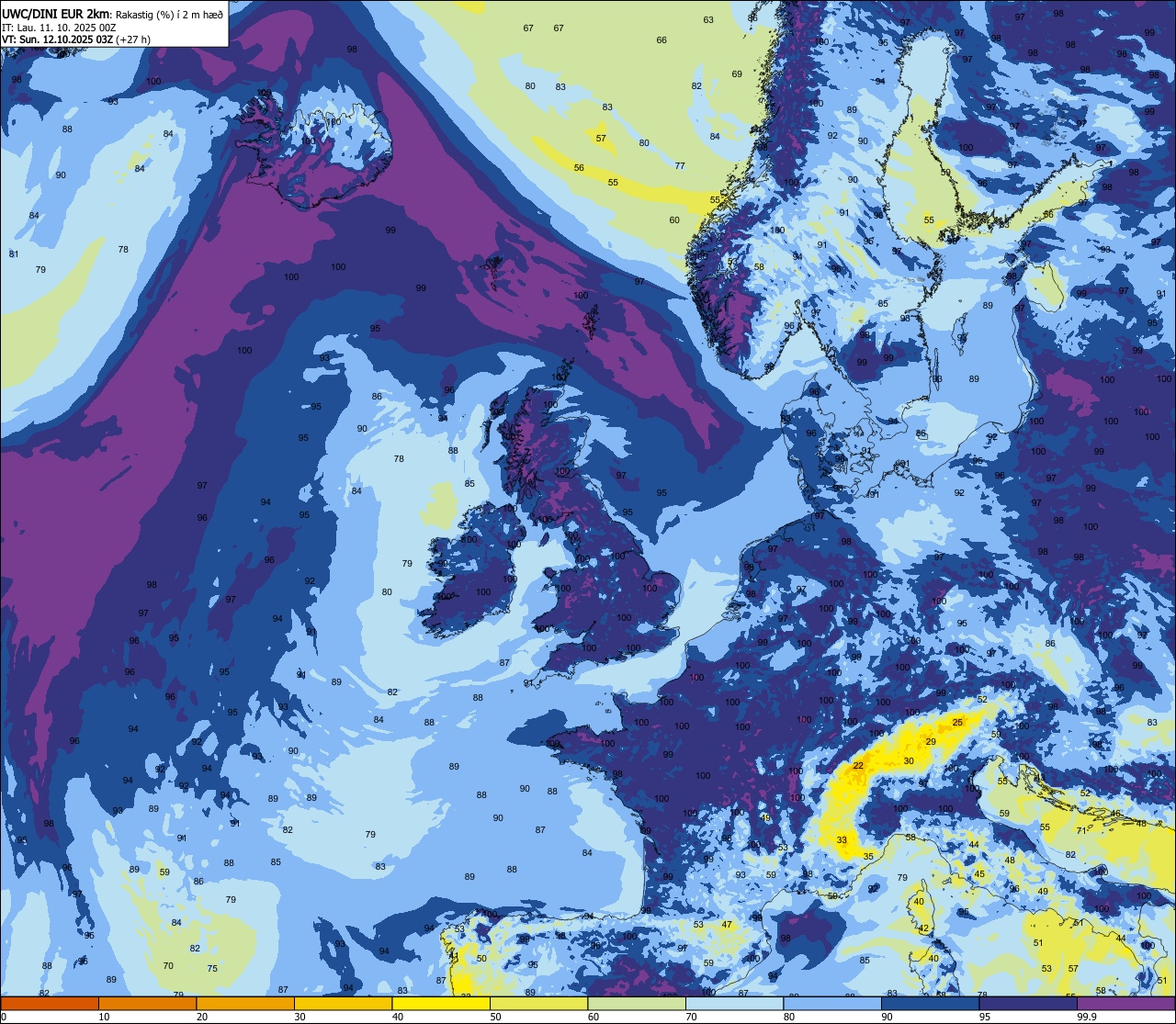The height and width of the screenshot is (1024, 1176).
Task: Click the legend tick label 80
Action: pos(788,1017)
